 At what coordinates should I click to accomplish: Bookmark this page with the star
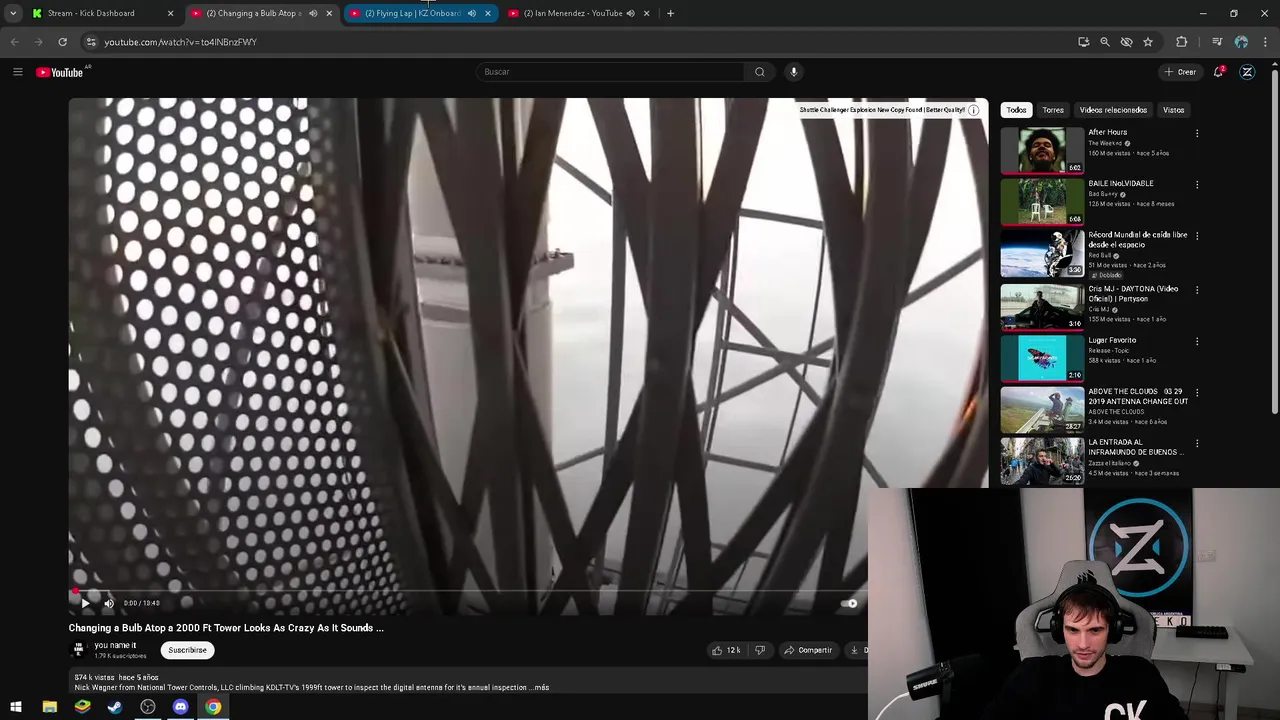[x=1148, y=42]
